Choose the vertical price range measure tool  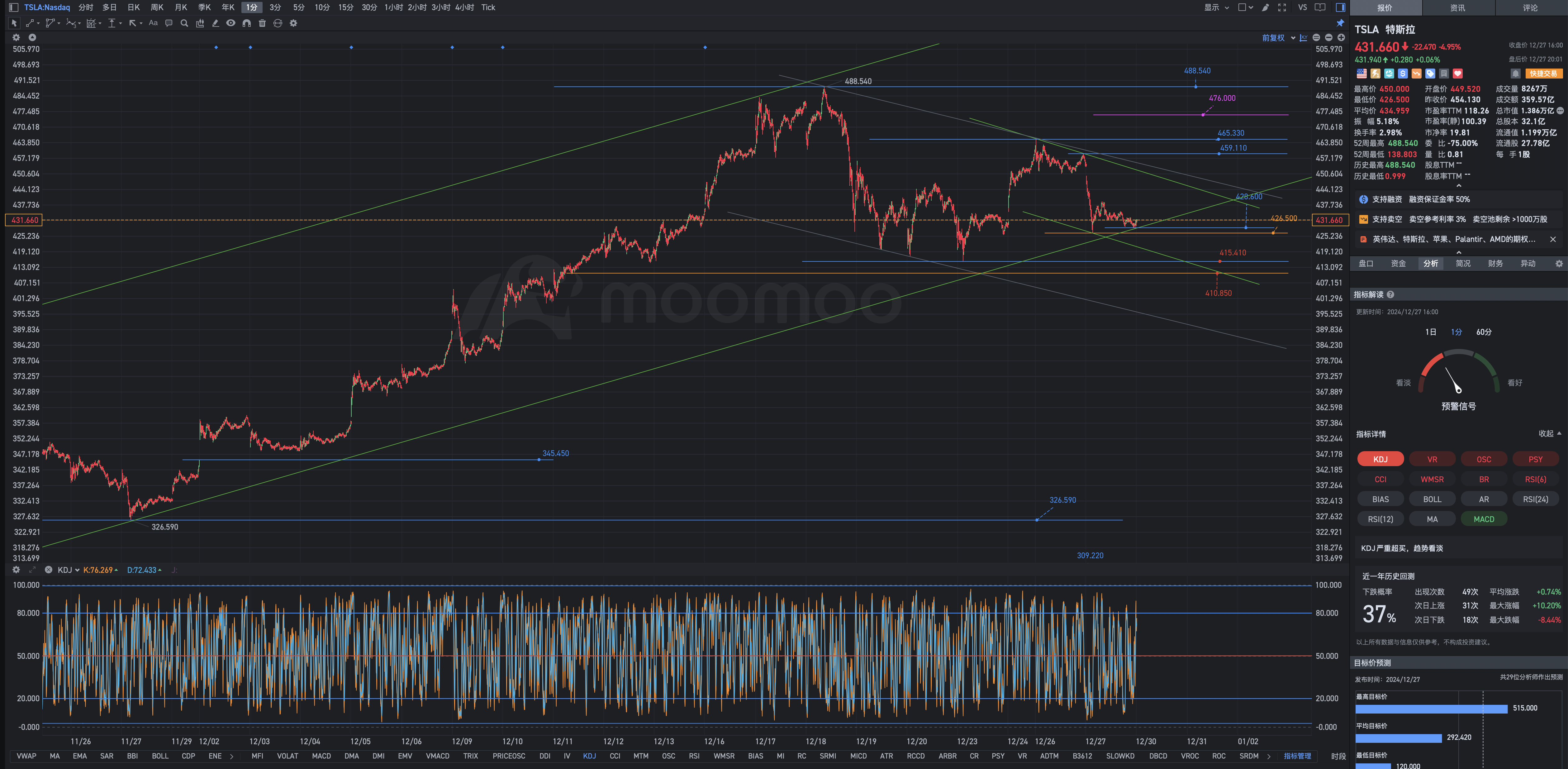coord(112,23)
